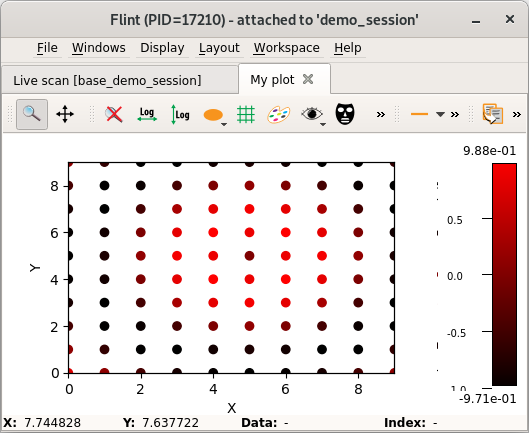Select the pan arrows tool

(x=65, y=114)
